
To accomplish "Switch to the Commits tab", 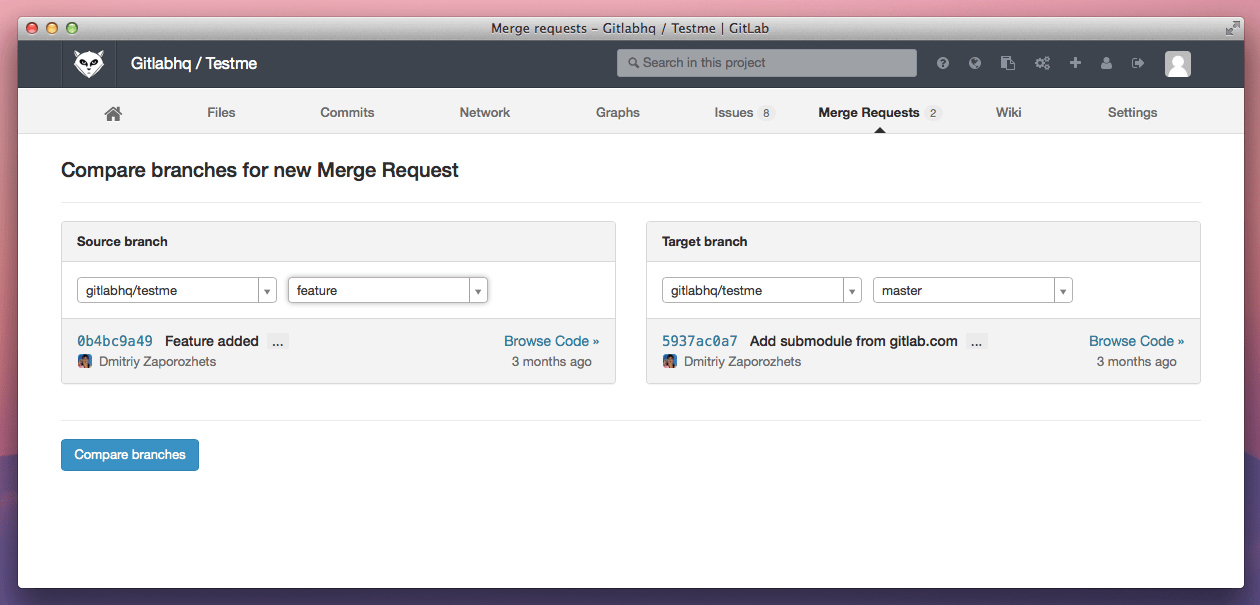I will [x=347, y=112].
